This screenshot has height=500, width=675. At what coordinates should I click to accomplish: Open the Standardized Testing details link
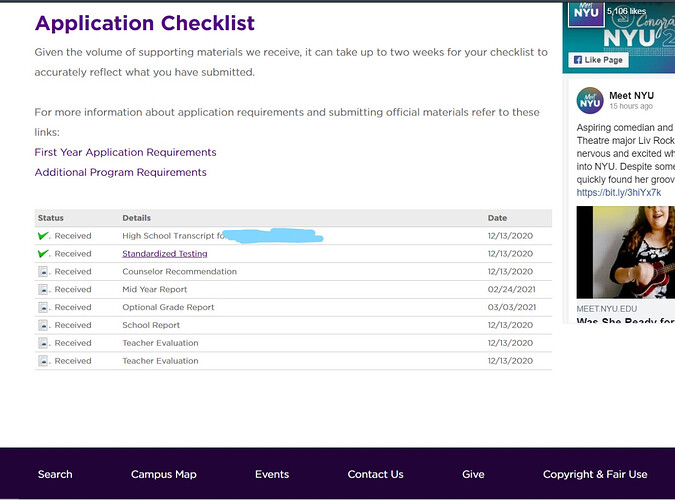click(165, 254)
